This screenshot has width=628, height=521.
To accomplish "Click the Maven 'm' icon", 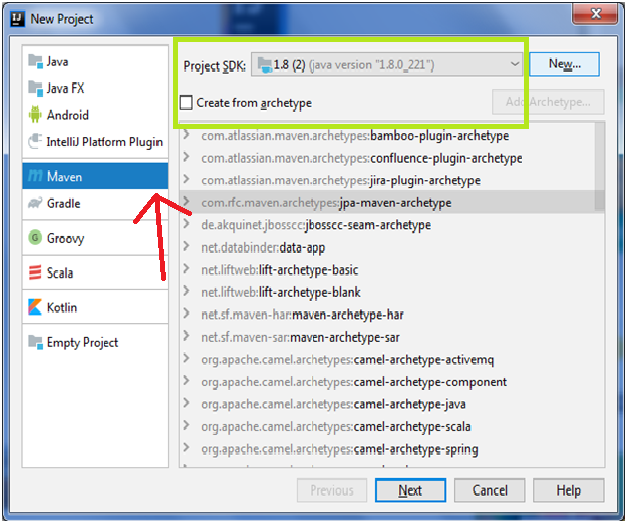I will 35,176.
